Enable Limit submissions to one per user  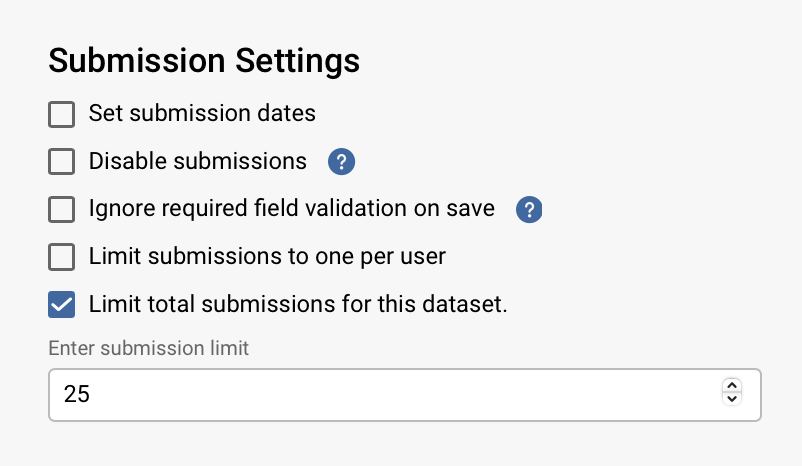tap(62, 257)
